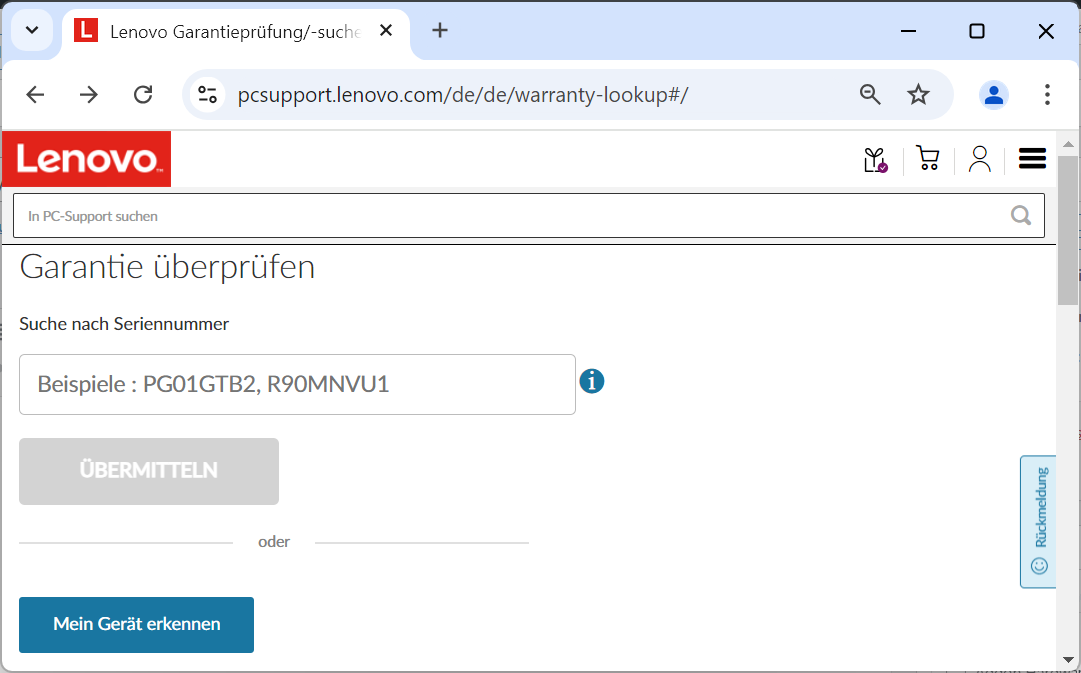
Task: Open the Rückmeldung feedback side tab
Action: pyautogui.click(x=1038, y=521)
